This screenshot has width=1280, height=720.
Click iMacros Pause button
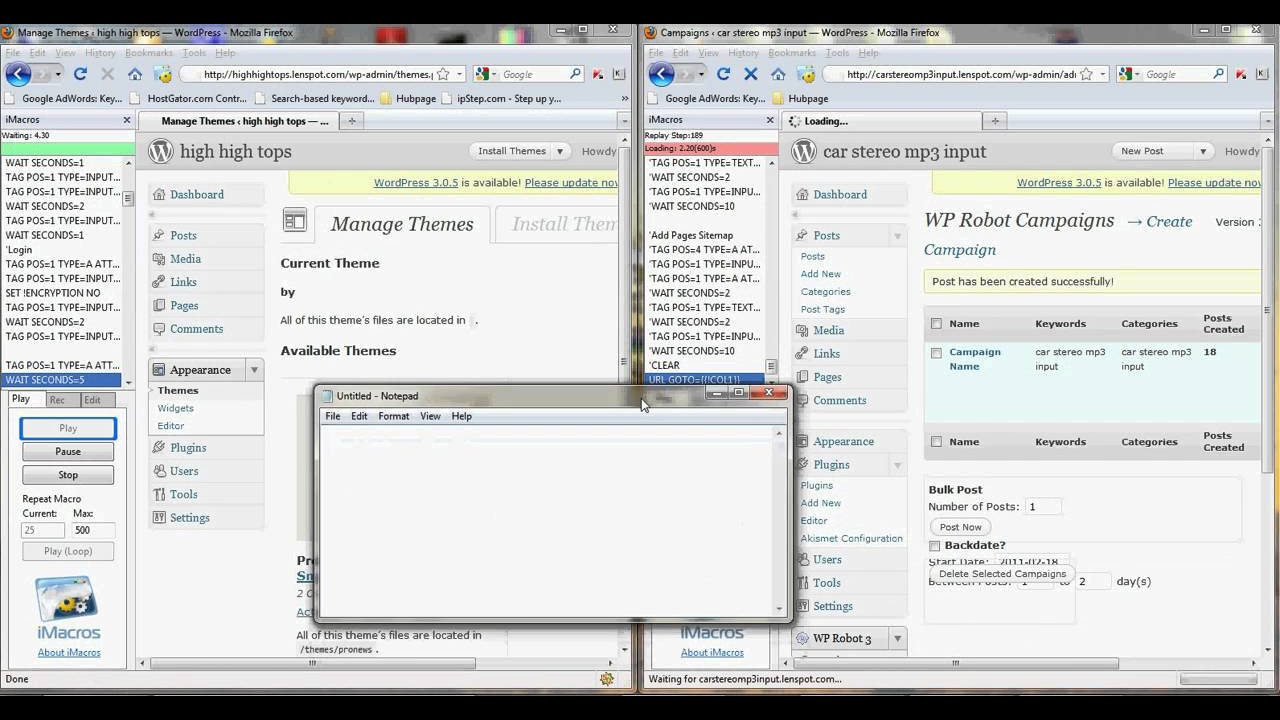click(68, 451)
